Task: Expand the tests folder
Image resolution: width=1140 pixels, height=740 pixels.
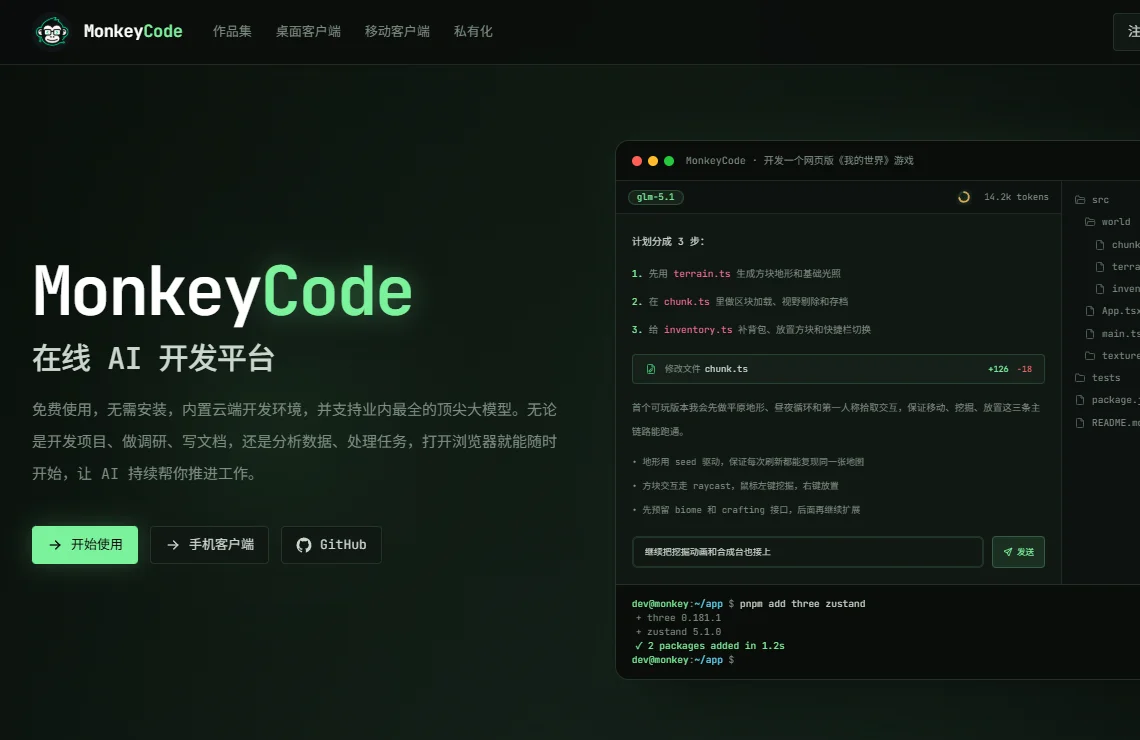Action: 1098,378
